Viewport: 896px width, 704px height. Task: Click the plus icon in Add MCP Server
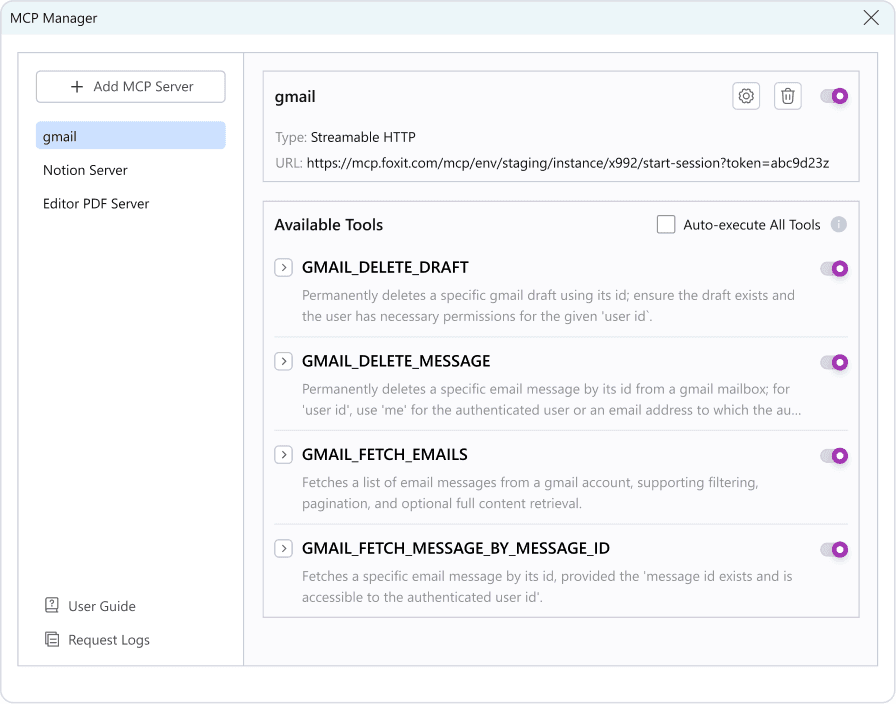click(77, 87)
